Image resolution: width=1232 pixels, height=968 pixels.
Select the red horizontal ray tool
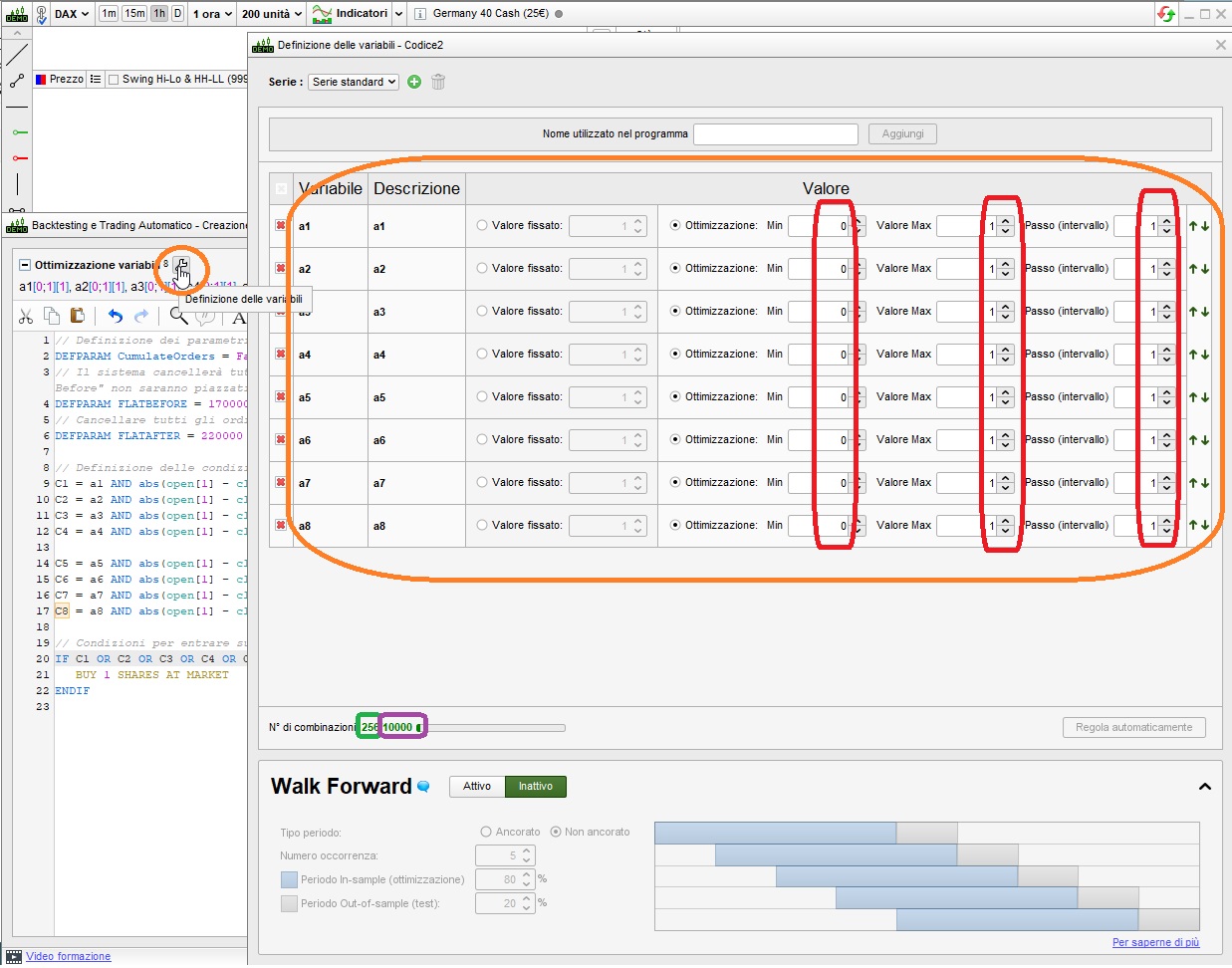[19, 157]
